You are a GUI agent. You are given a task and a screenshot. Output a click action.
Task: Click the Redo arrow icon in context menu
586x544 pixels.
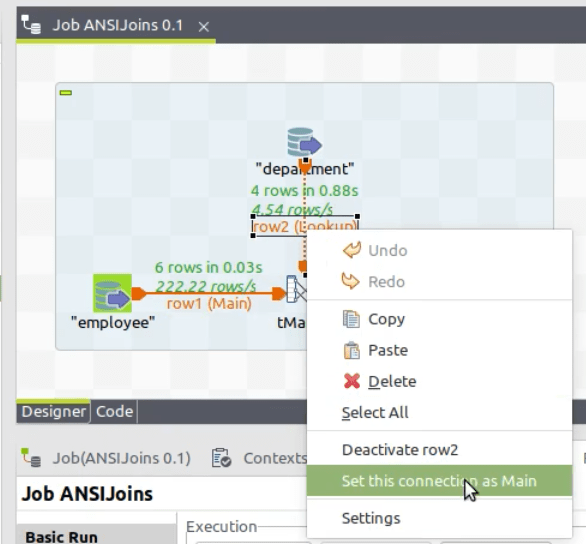click(351, 281)
